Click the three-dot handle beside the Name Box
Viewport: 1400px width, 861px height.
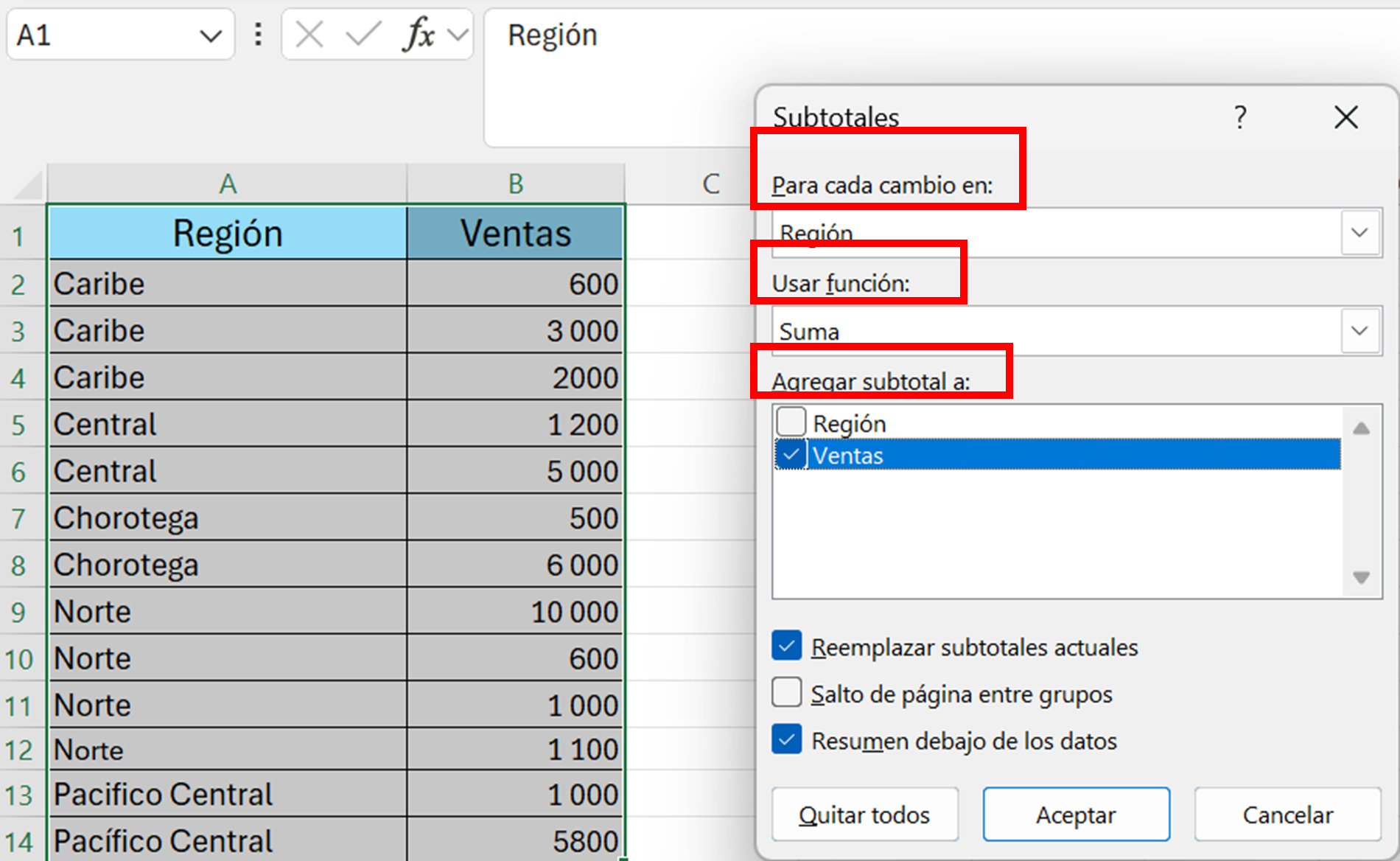tap(258, 35)
